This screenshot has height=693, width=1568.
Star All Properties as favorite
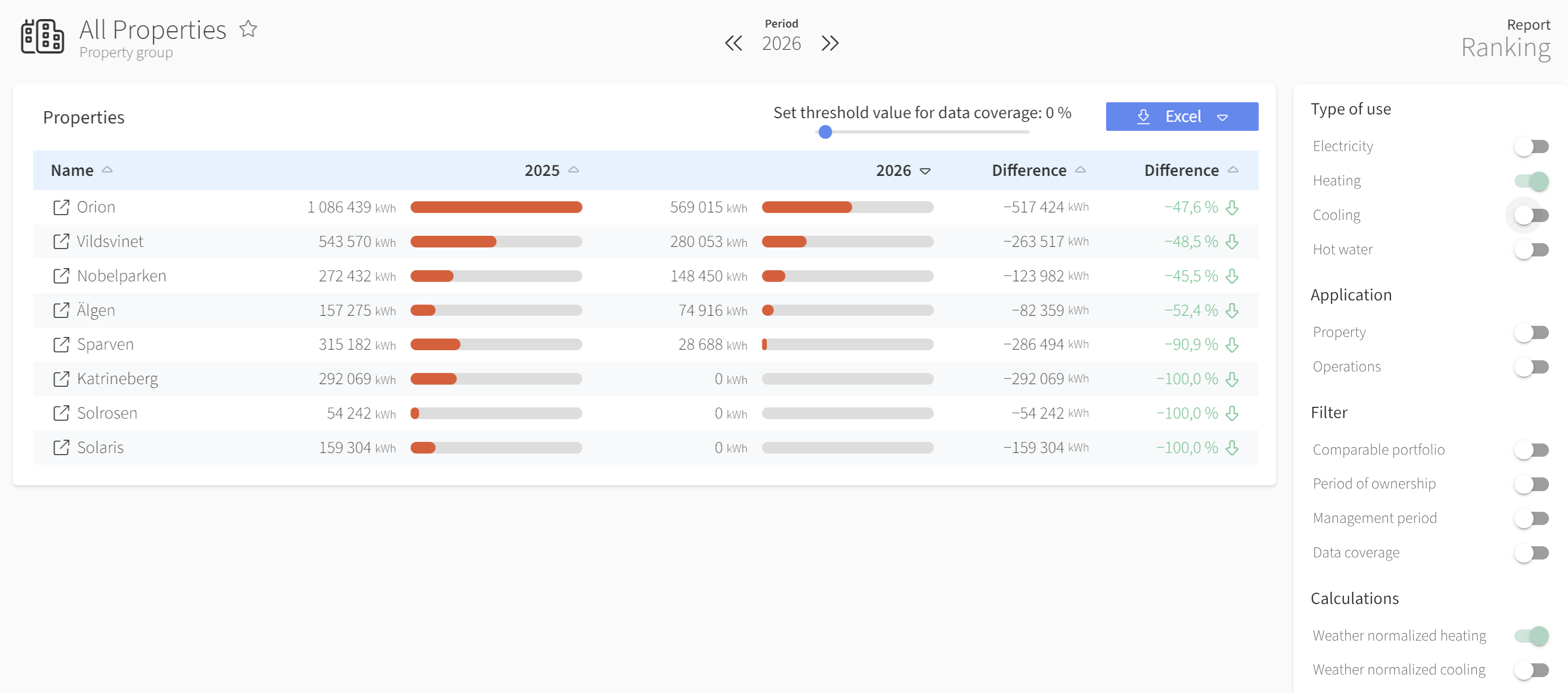248,29
